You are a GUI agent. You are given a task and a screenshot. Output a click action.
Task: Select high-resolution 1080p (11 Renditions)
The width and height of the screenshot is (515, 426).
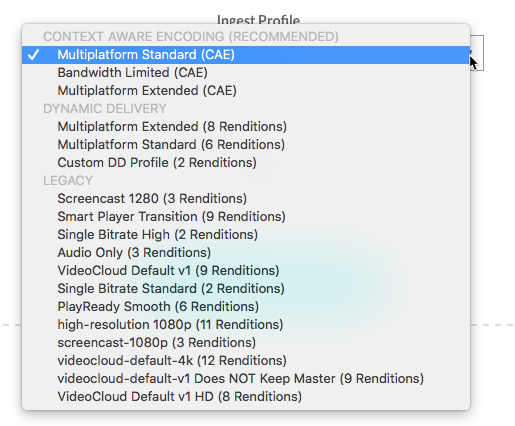(246, 325)
